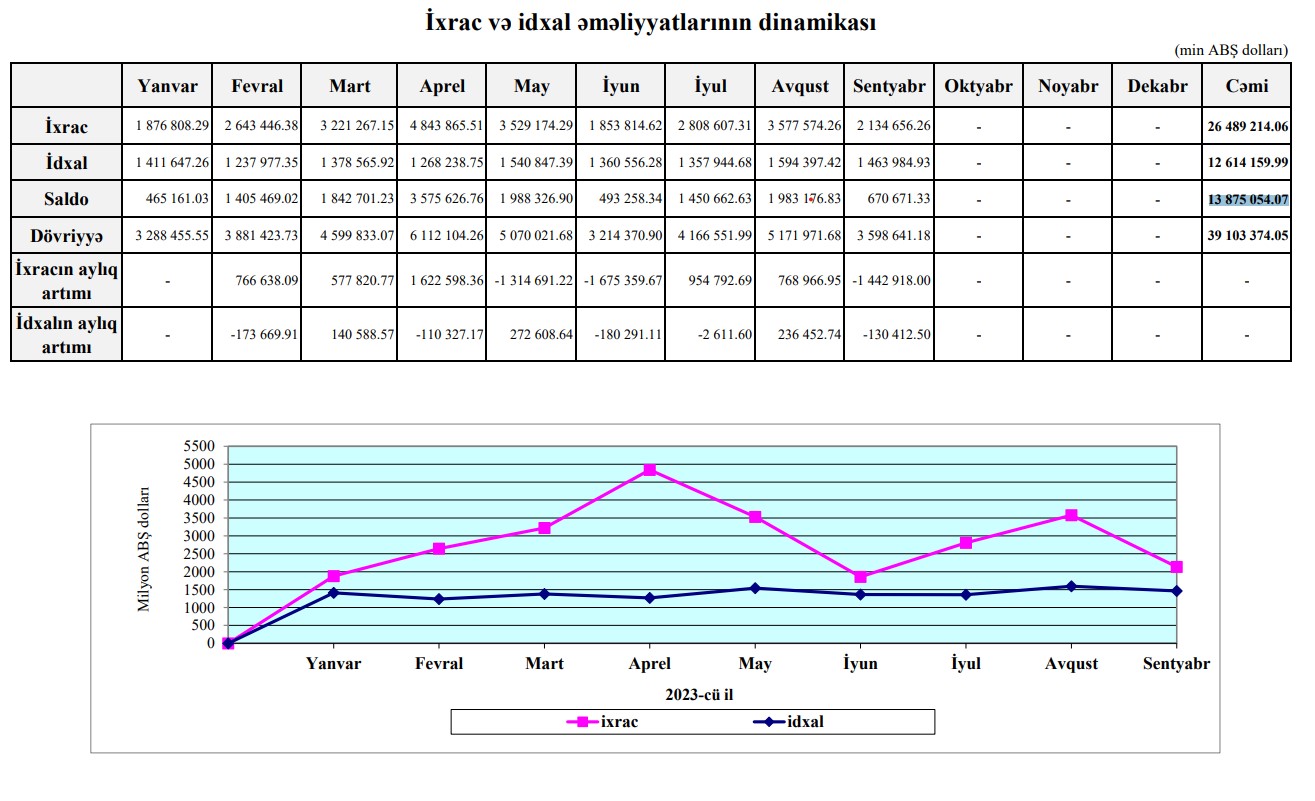The width and height of the screenshot is (1315, 801).
Task: Click the İyun marker on the pink ixrac line
Action: (860, 577)
